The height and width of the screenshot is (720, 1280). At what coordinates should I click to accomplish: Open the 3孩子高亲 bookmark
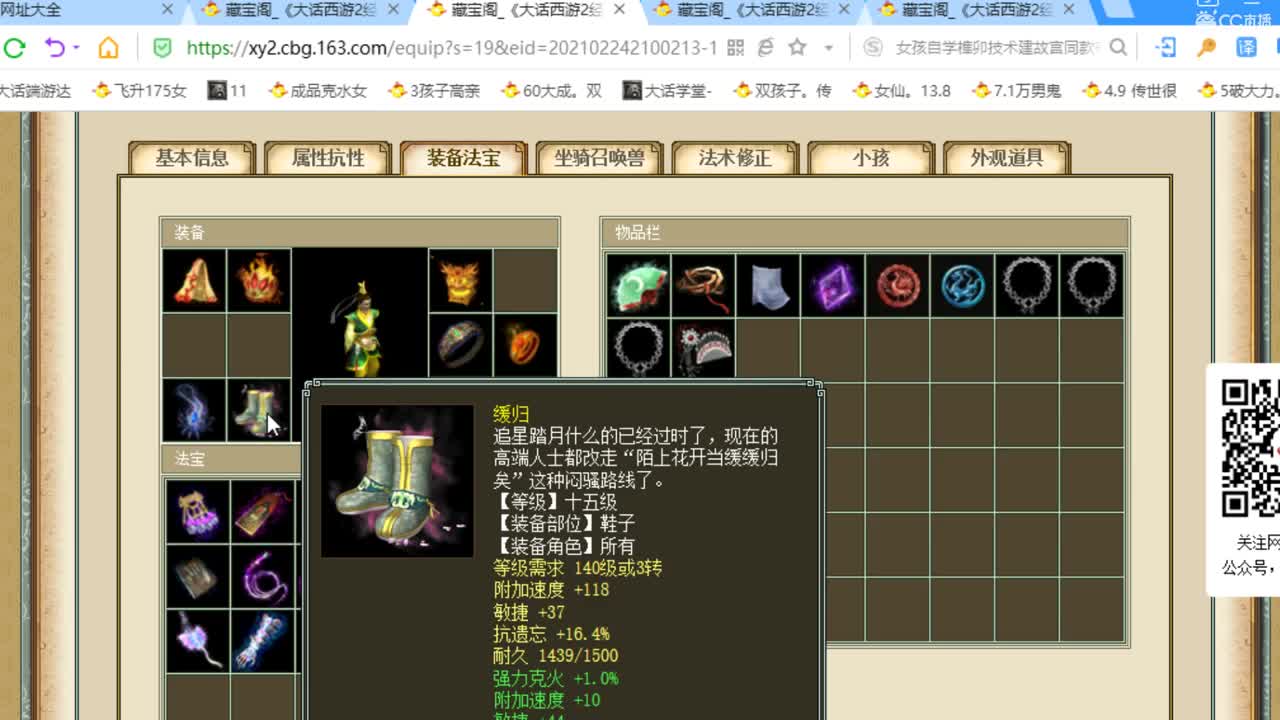pyautogui.click(x=435, y=90)
